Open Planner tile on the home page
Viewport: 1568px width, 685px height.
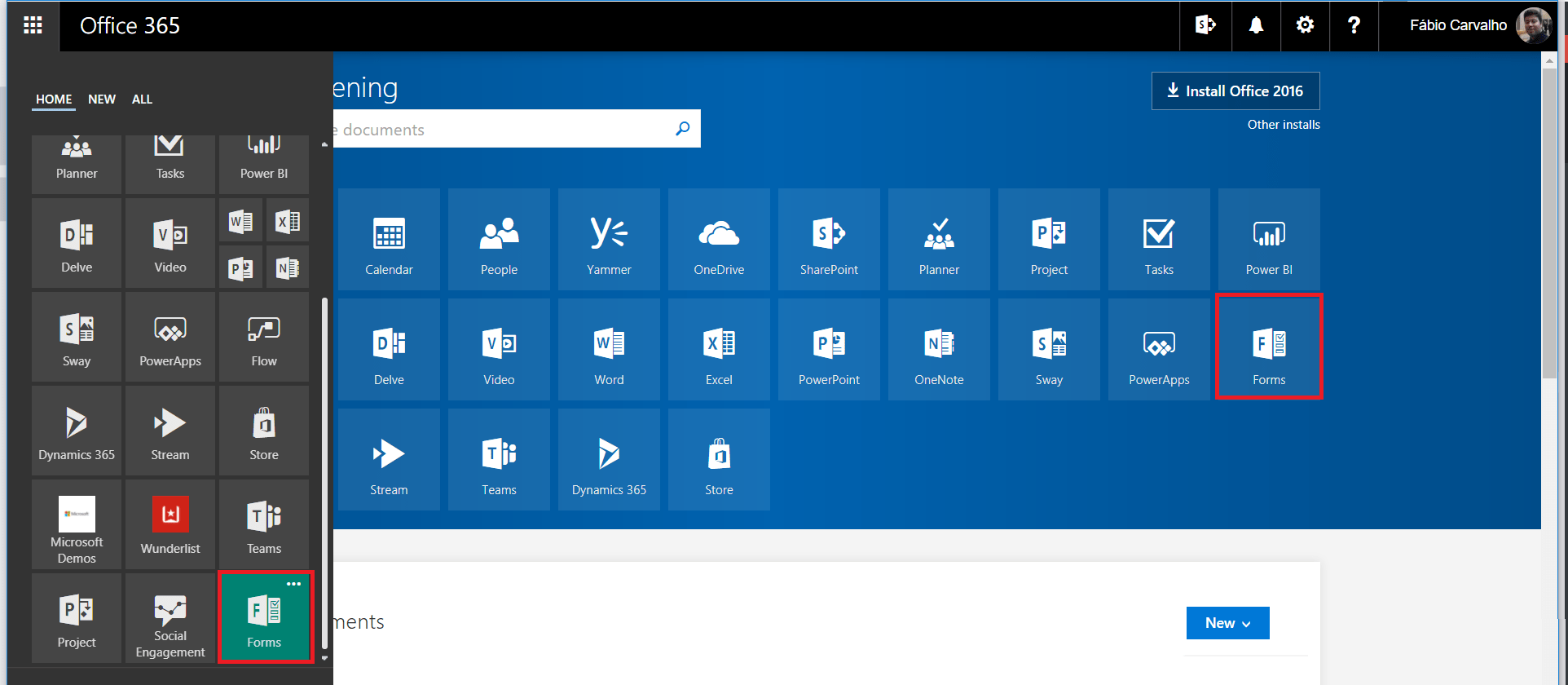[x=939, y=239]
